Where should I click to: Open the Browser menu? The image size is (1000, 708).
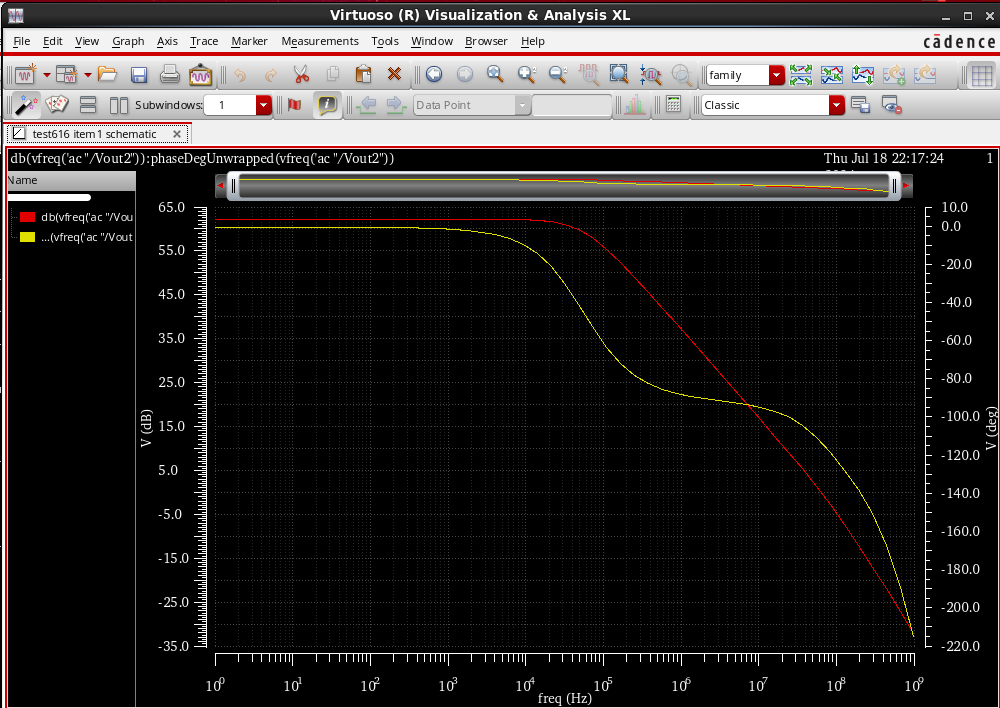pos(486,41)
